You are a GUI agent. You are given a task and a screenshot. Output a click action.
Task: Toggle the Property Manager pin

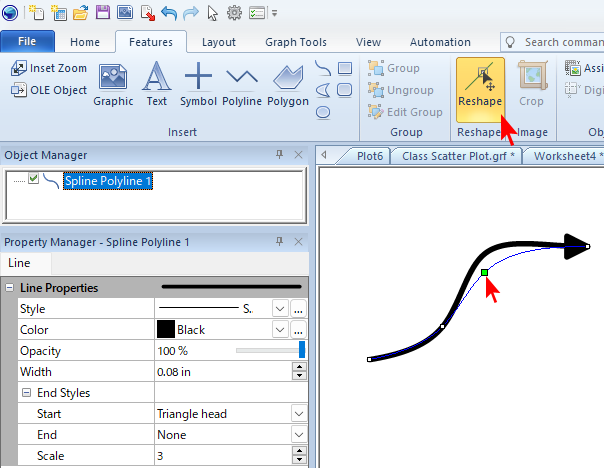(x=280, y=242)
